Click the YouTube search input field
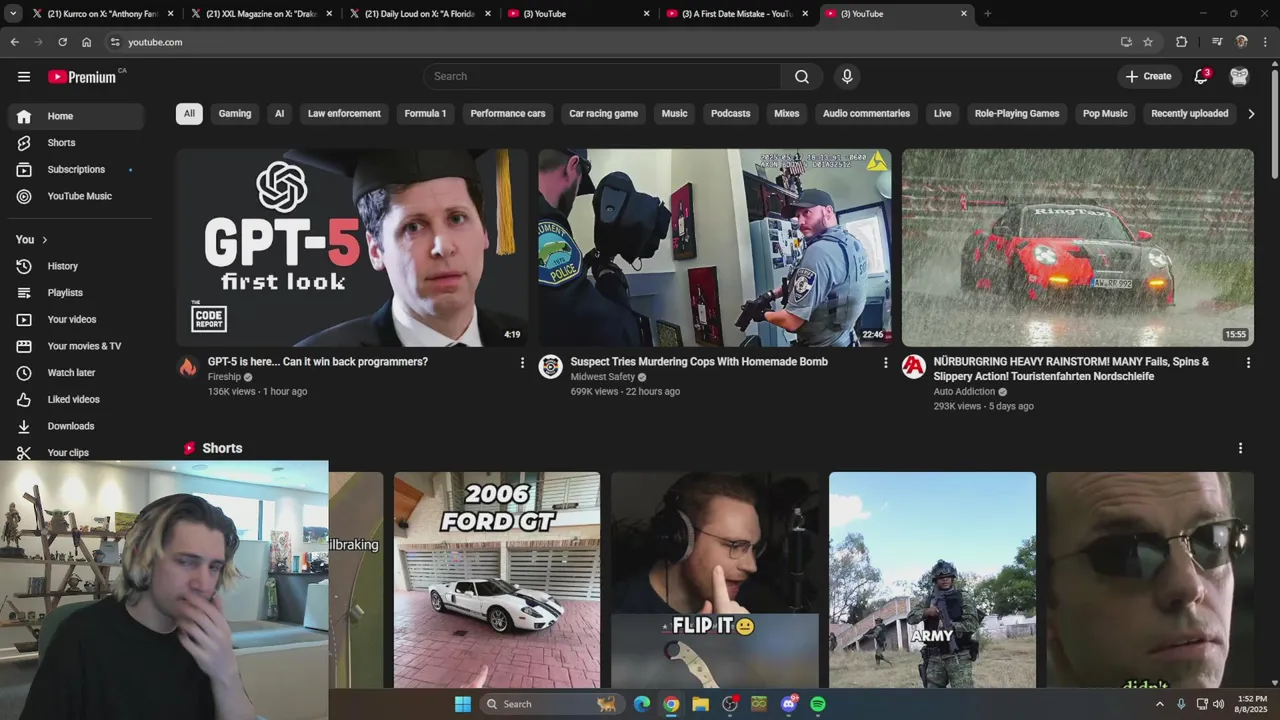This screenshot has height=720, width=1280. 602,76
